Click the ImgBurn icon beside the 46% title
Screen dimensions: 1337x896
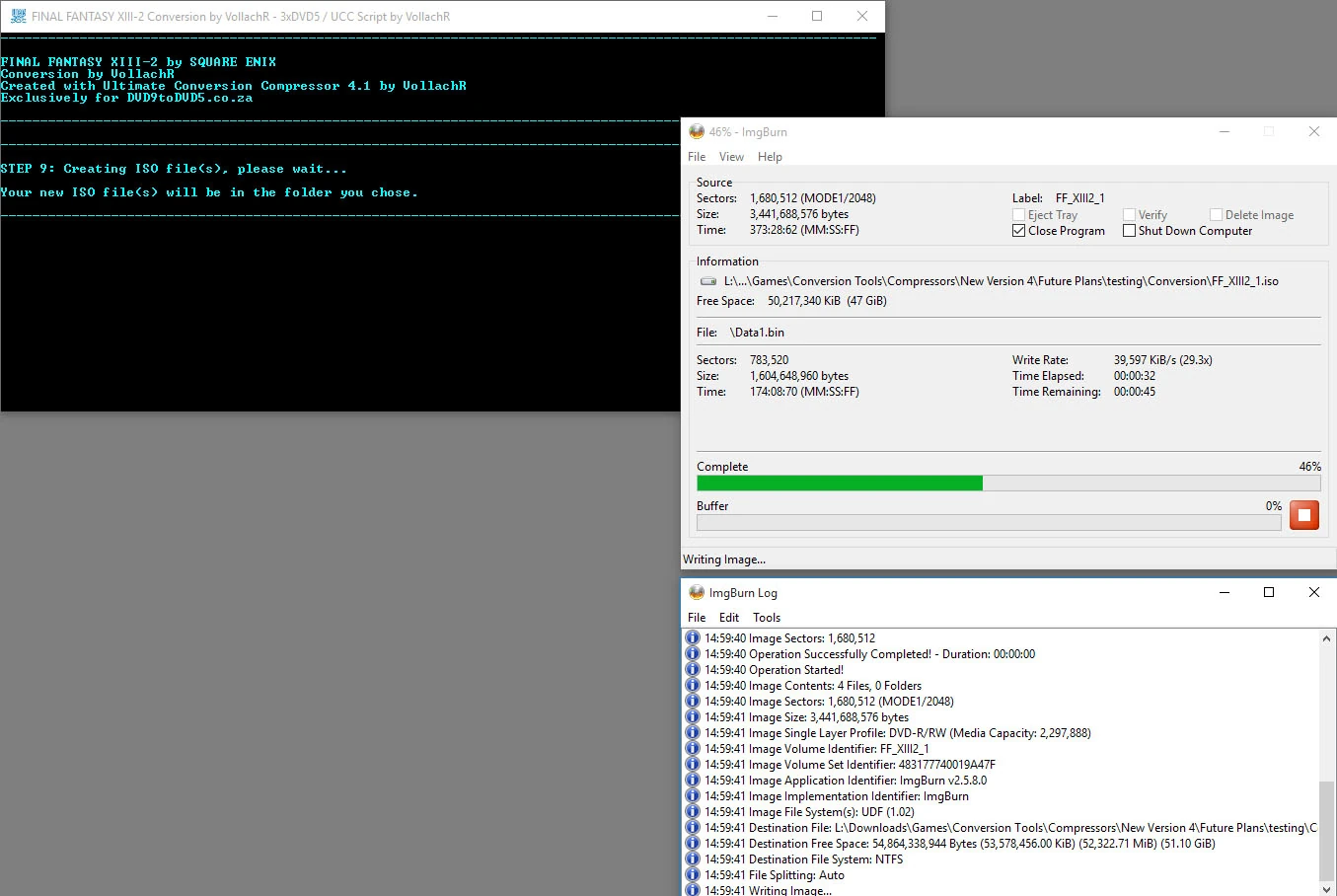(x=697, y=131)
